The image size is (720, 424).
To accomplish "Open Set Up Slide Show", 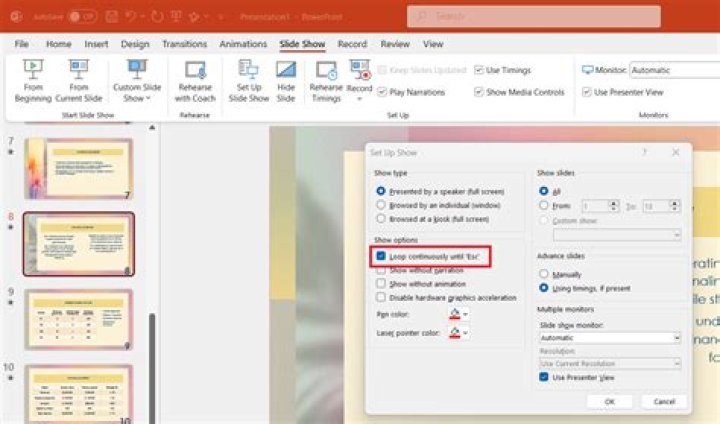I will [248, 81].
